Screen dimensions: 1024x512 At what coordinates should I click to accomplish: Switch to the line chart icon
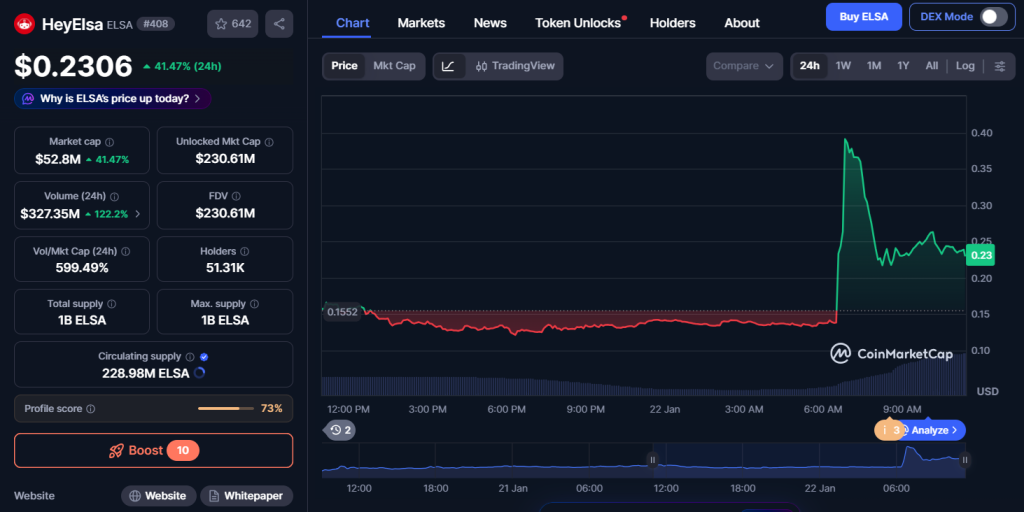(449, 66)
